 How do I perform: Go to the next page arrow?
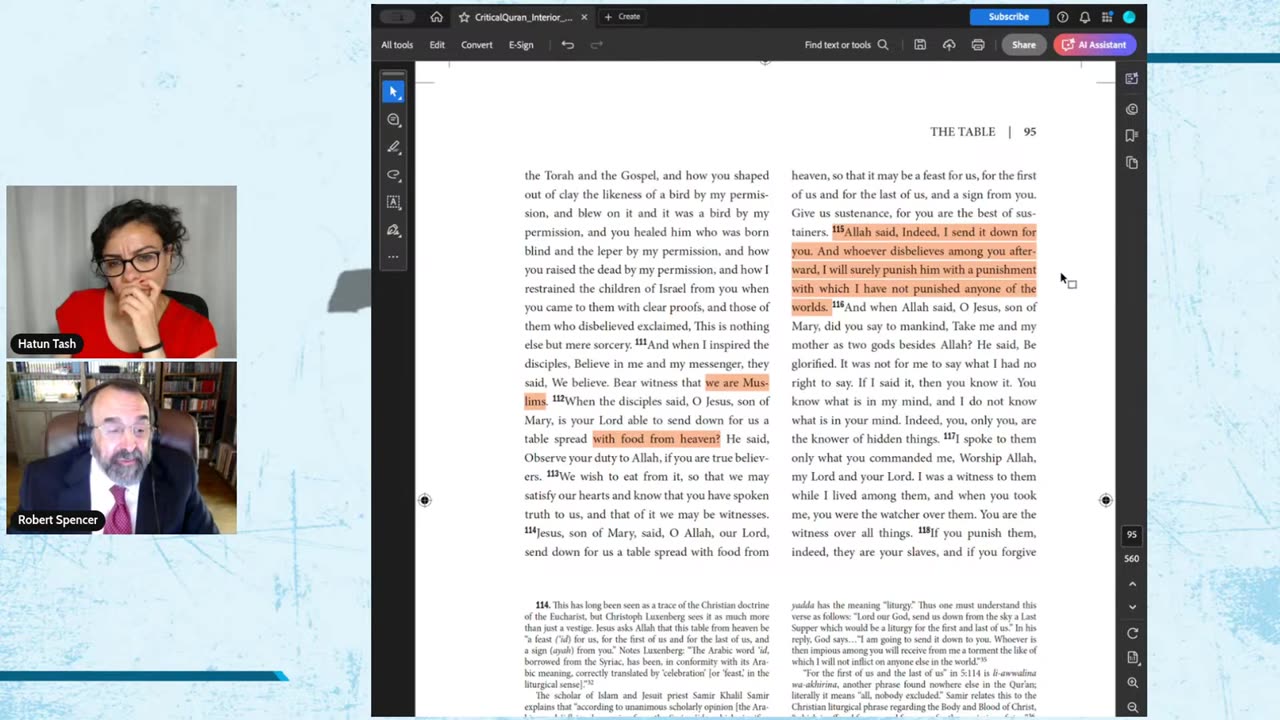tap(1132, 607)
